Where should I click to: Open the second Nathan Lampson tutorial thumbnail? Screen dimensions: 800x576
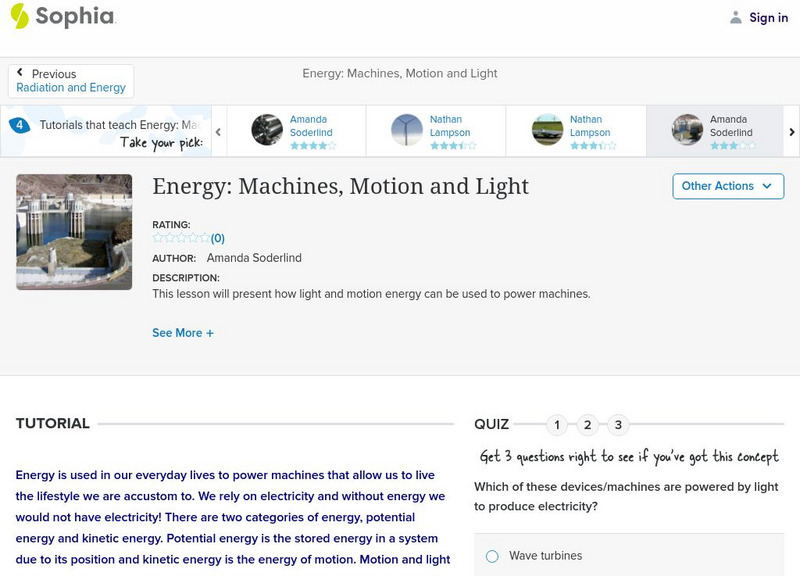[x=547, y=130]
